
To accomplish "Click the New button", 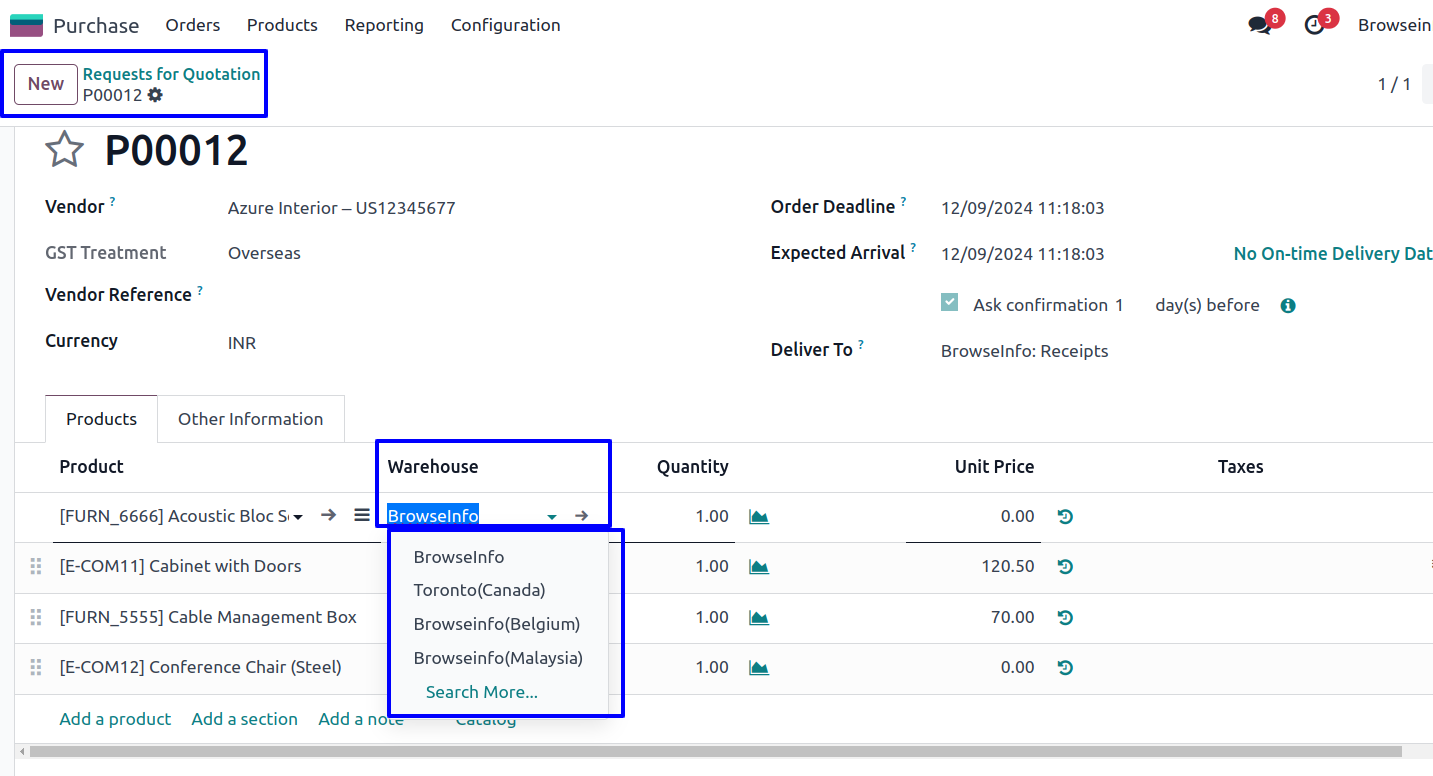I will 46,84.
